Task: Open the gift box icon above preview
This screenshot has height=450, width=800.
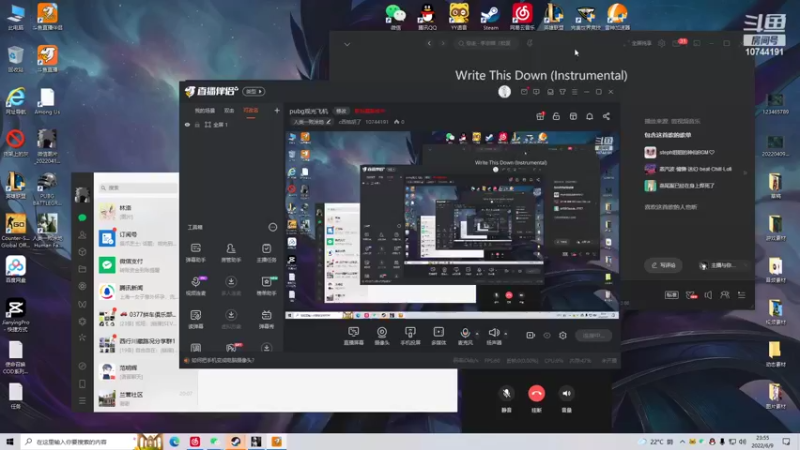Action: click(x=540, y=116)
